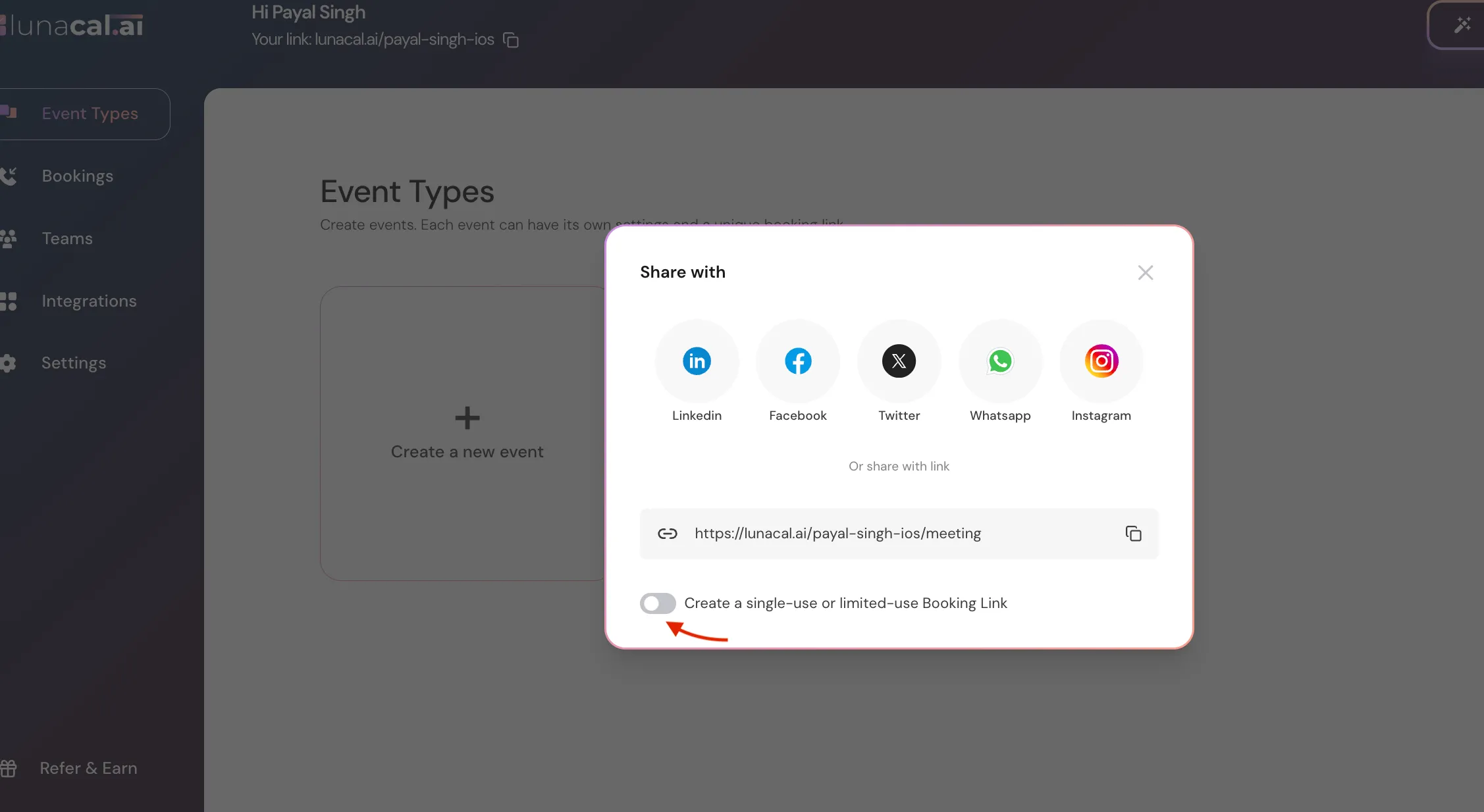The image size is (1484, 812).
Task: Copy your lunacal profile link in header
Action: click(511, 40)
